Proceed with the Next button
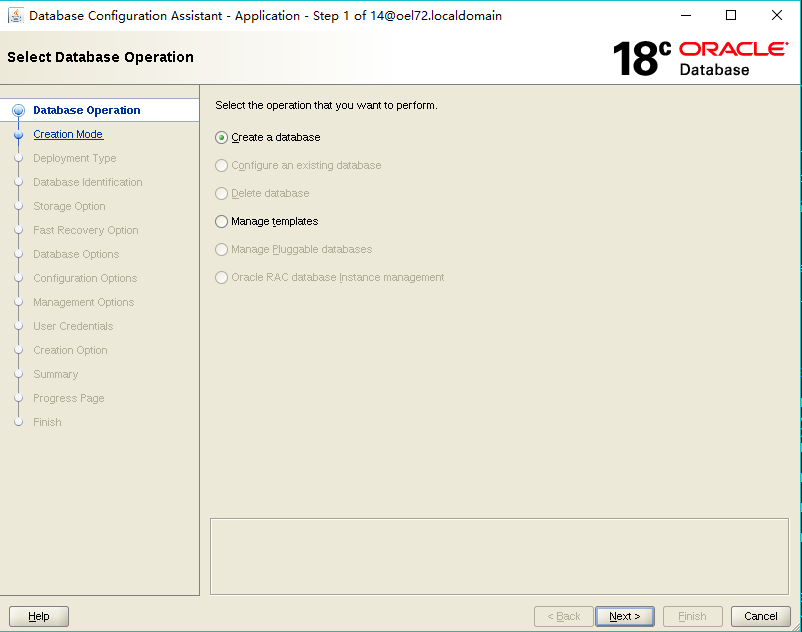This screenshot has width=802, height=632. point(625,616)
